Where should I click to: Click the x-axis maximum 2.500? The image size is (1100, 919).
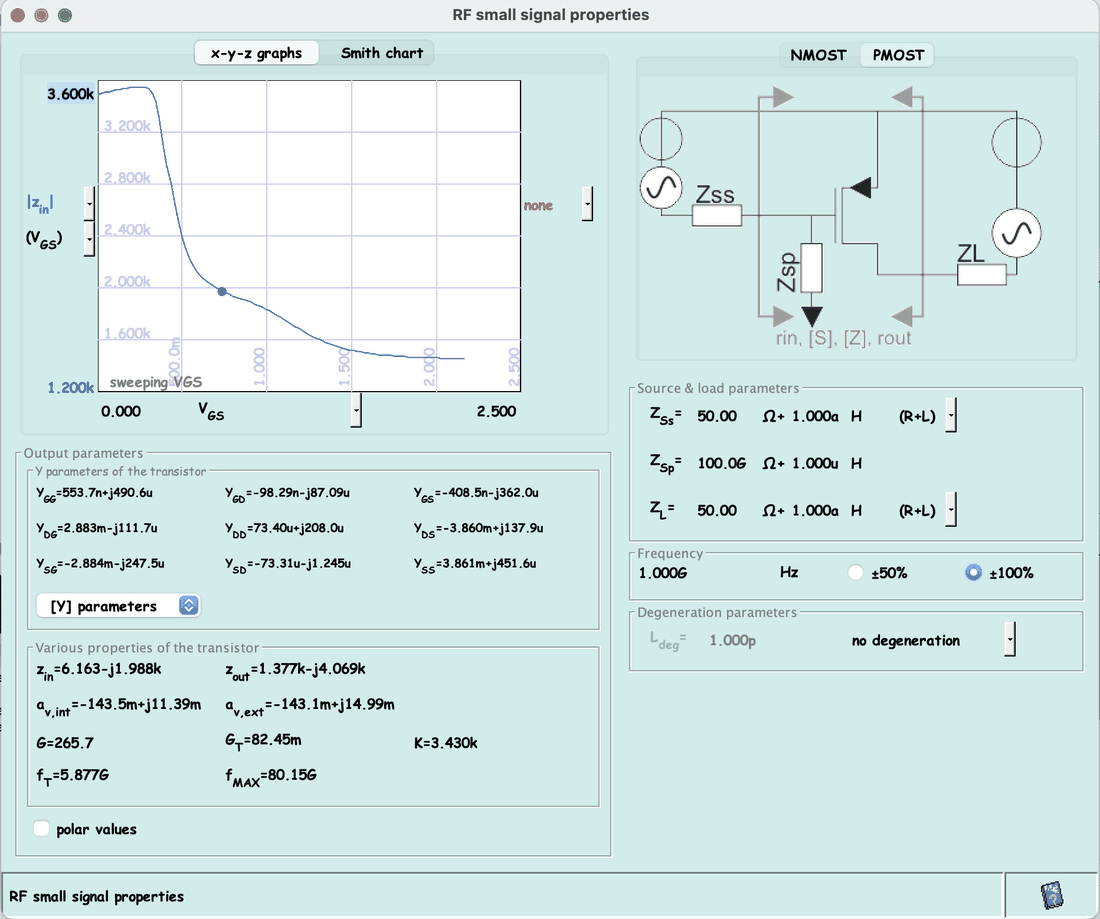tap(496, 411)
